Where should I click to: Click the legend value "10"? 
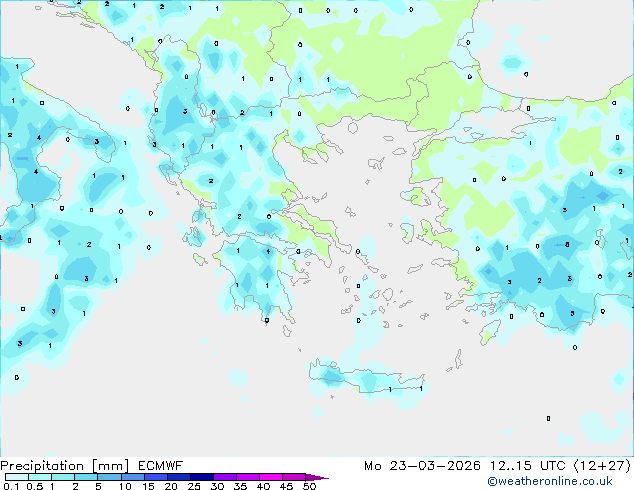(125, 486)
